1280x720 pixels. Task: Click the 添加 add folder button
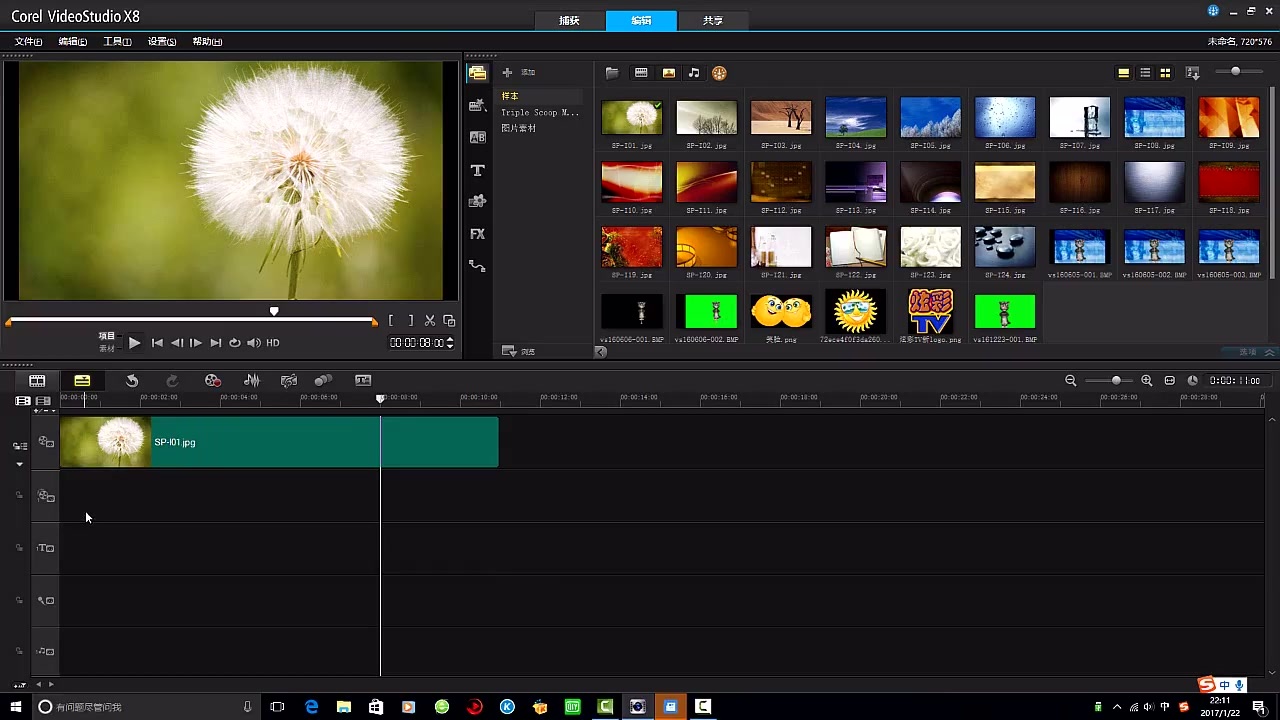coord(518,72)
